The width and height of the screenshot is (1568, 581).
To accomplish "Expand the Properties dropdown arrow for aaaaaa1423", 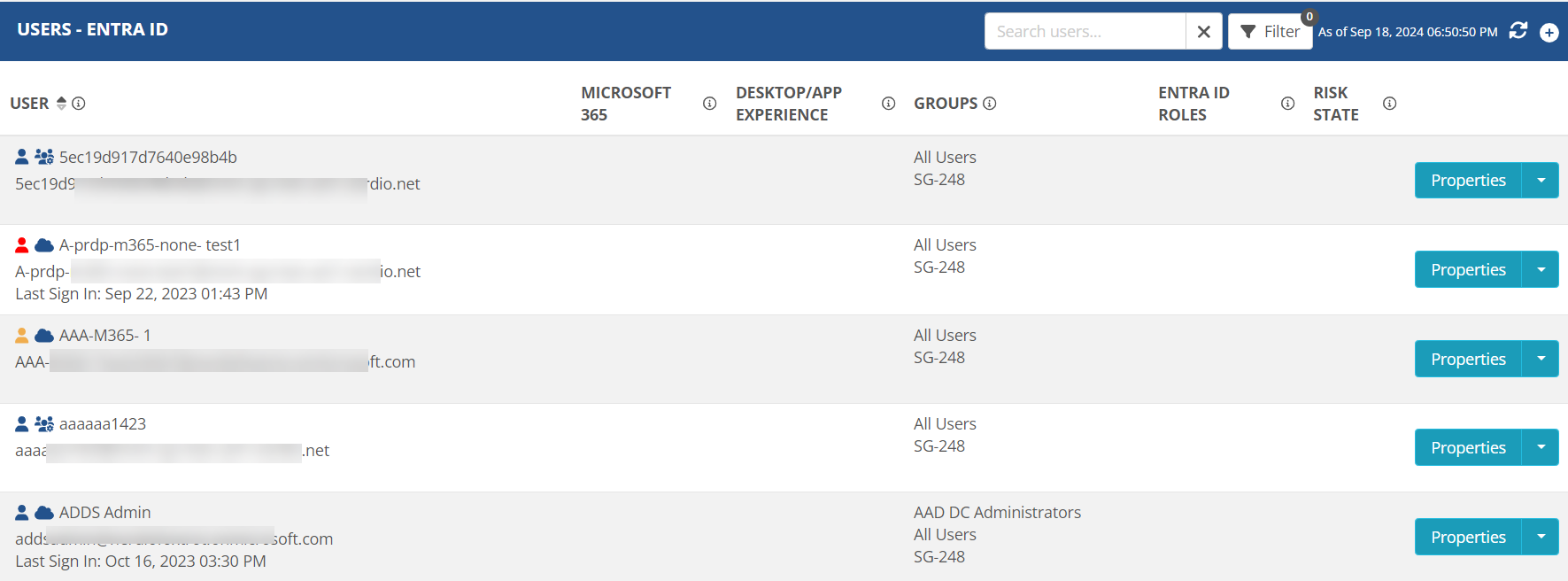I will point(1541,447).
